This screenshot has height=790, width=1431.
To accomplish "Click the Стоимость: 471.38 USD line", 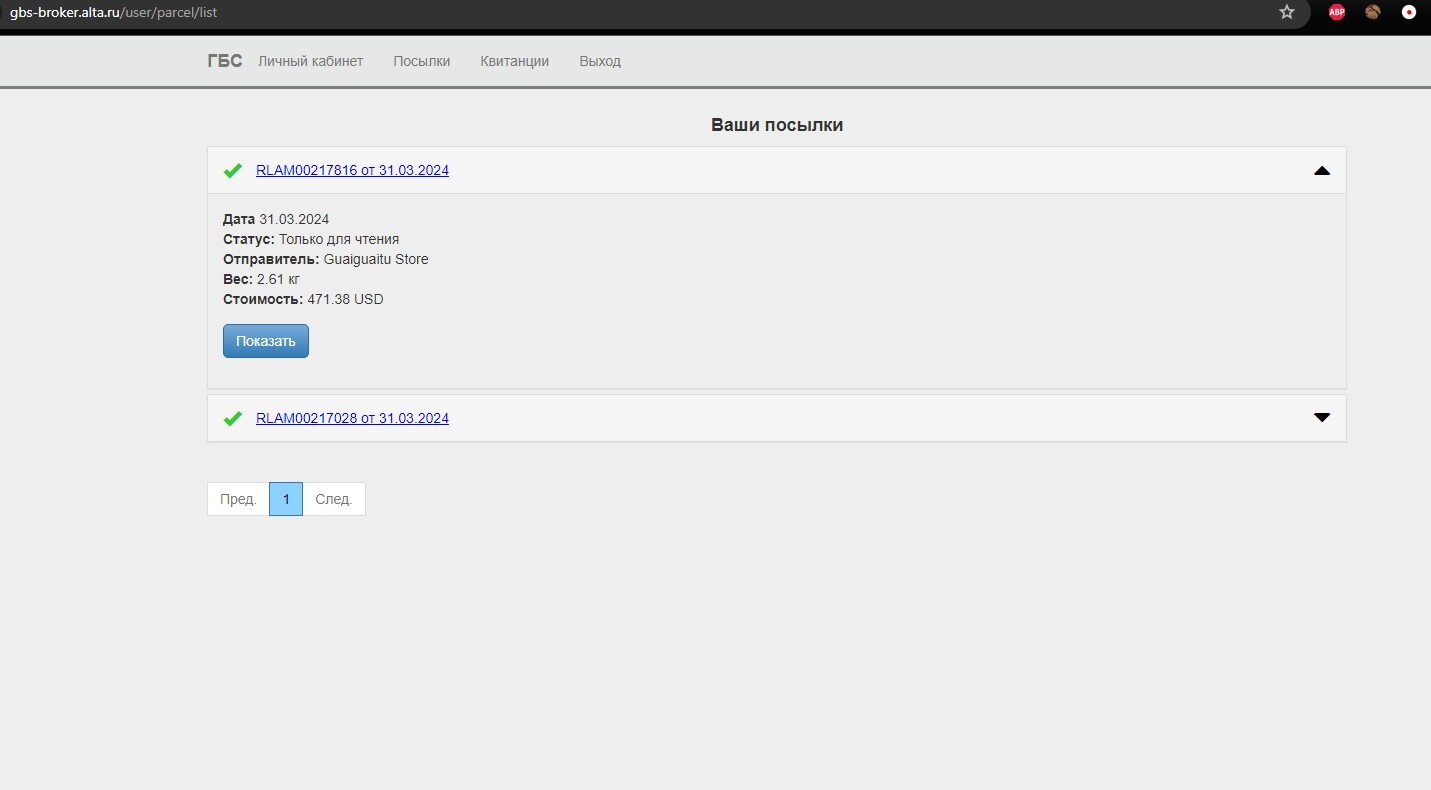I will [303, 299].
